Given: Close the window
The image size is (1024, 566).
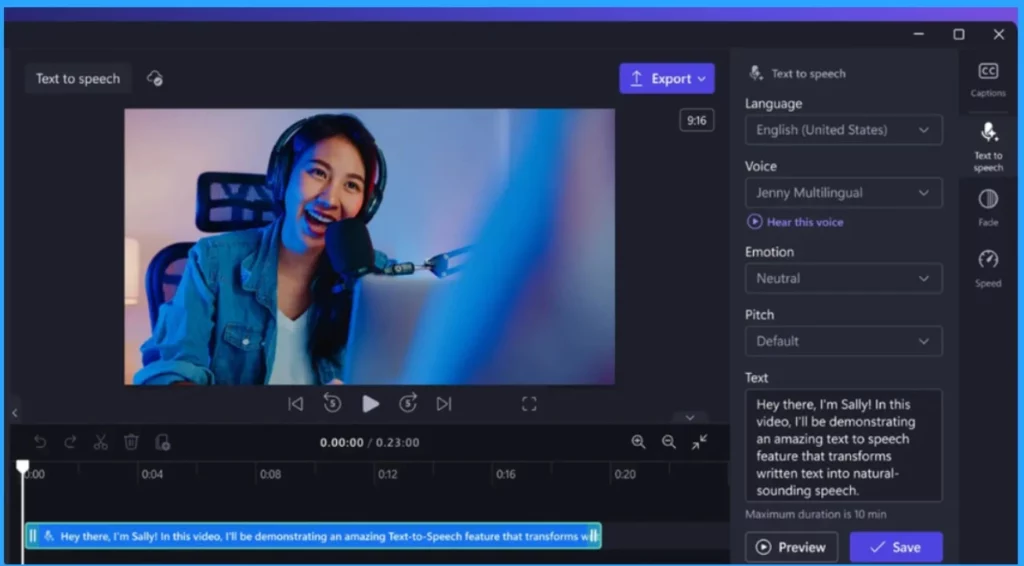Looking at the screenshot, I should pyautogui.click(x=999, y=34).
